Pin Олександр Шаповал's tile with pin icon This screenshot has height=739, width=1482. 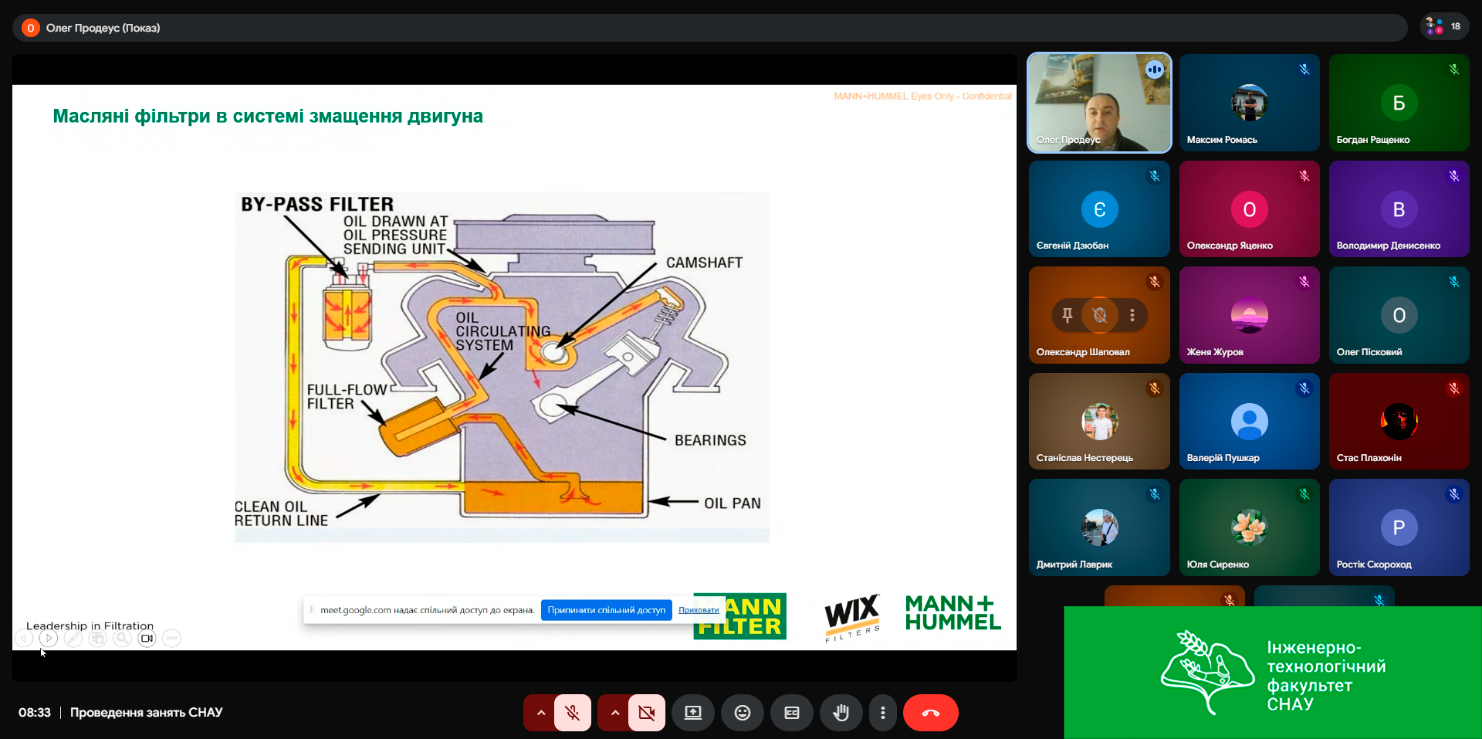1067,315
